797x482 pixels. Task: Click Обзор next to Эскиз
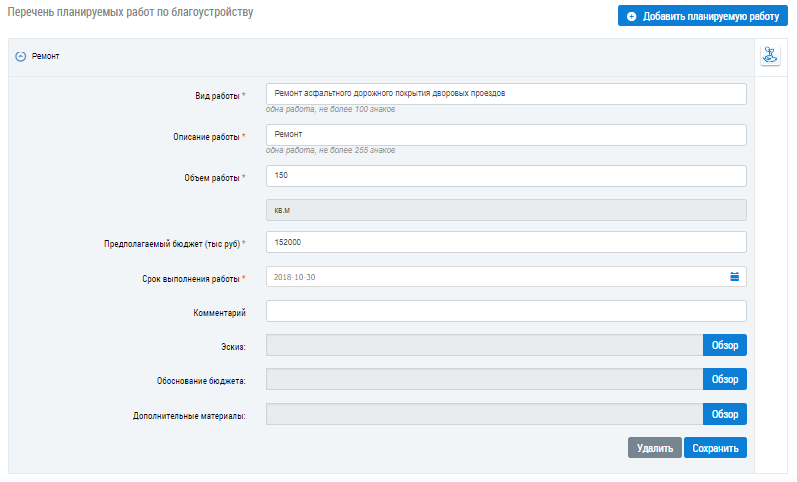[724, 346]
